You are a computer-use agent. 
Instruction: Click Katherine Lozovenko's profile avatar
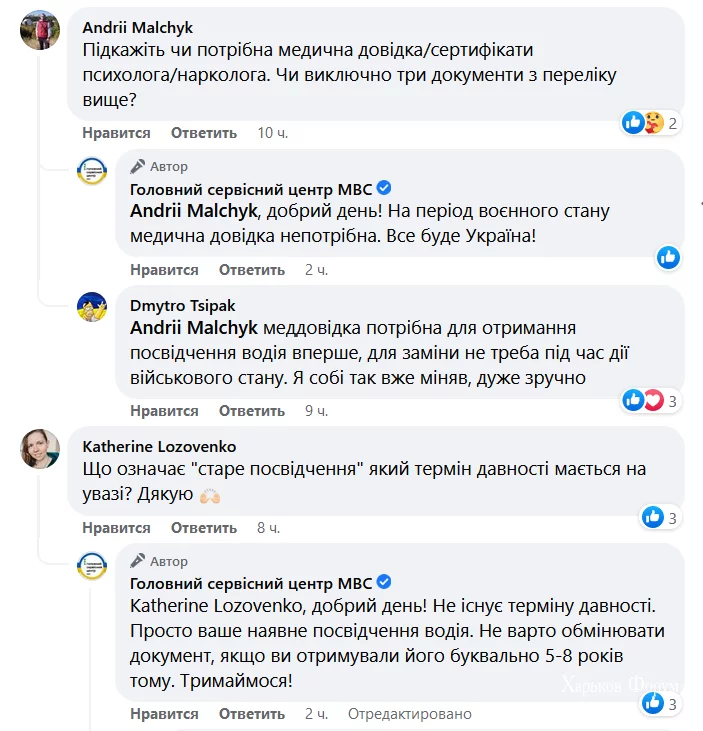[40, 449]
